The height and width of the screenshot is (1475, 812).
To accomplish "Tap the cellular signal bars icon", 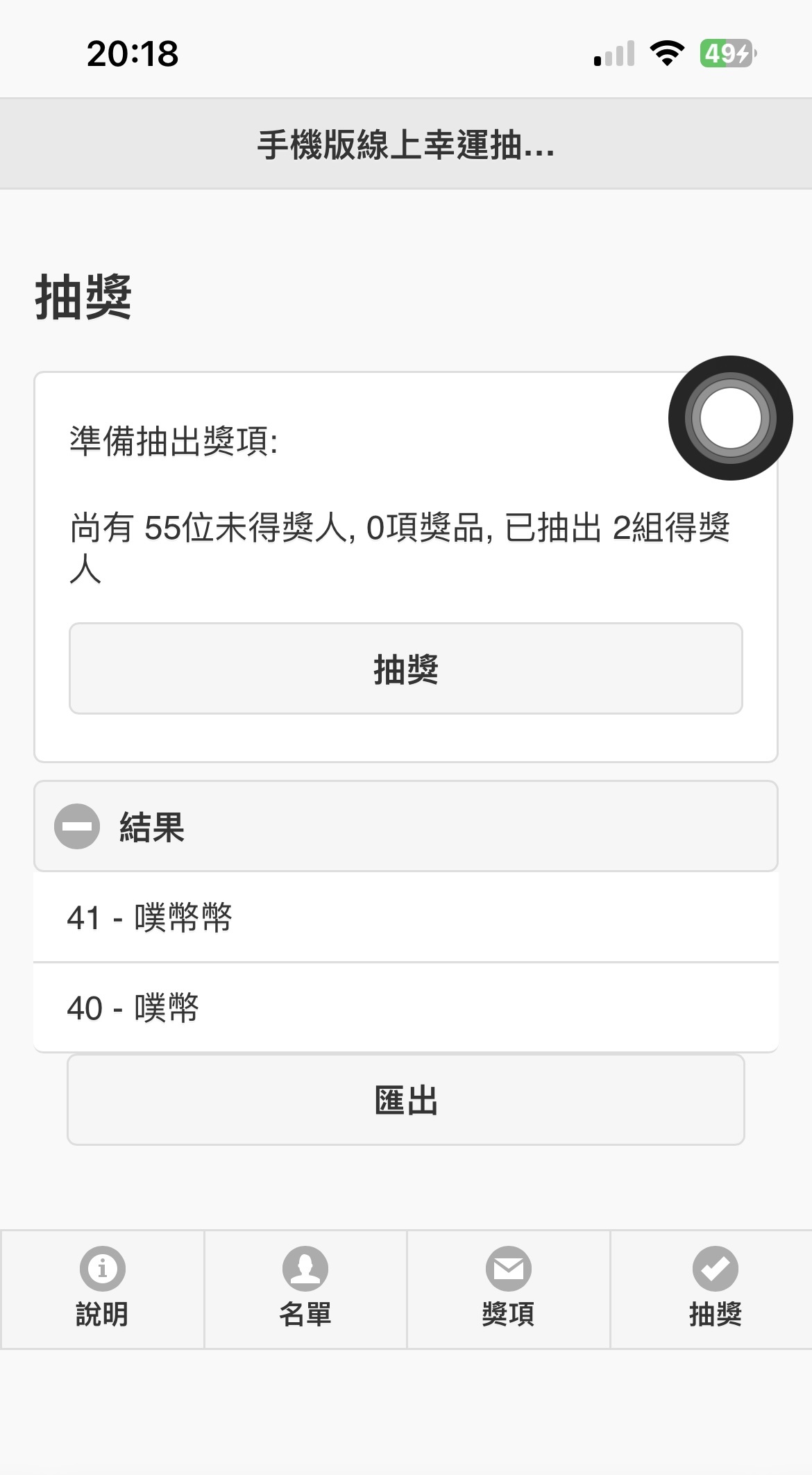I will point(614,53).
